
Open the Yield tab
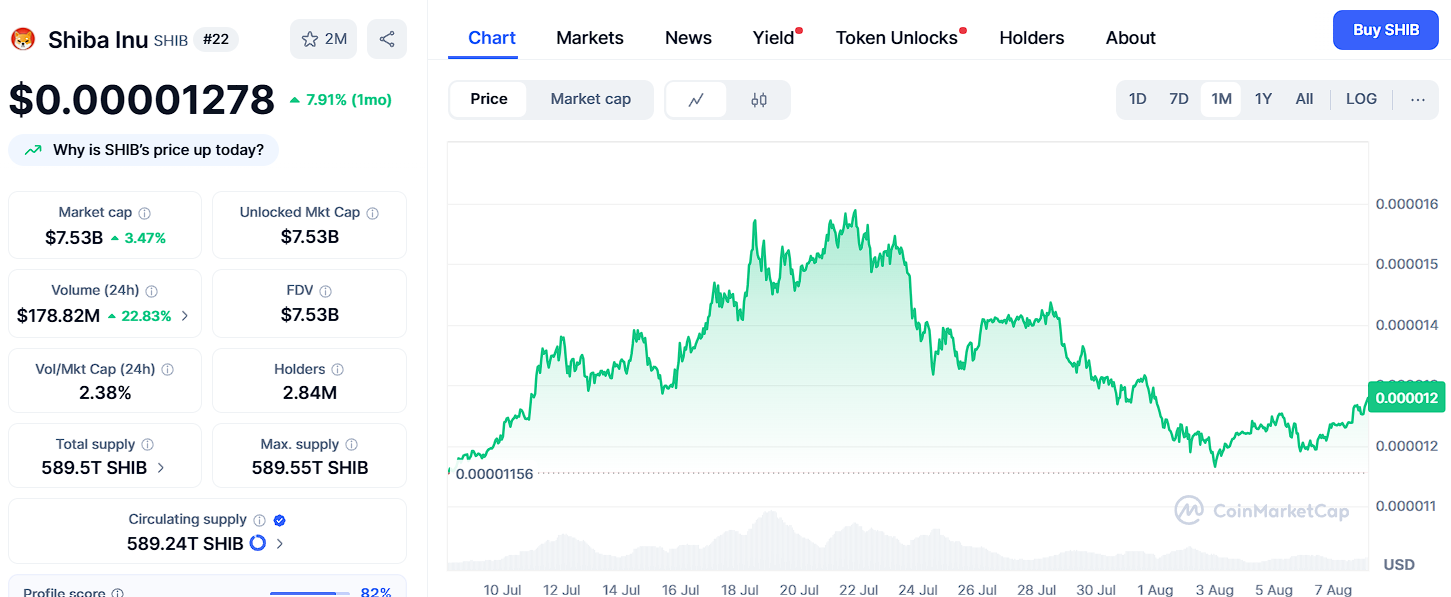pyautogui.click(x=774, y=38)
